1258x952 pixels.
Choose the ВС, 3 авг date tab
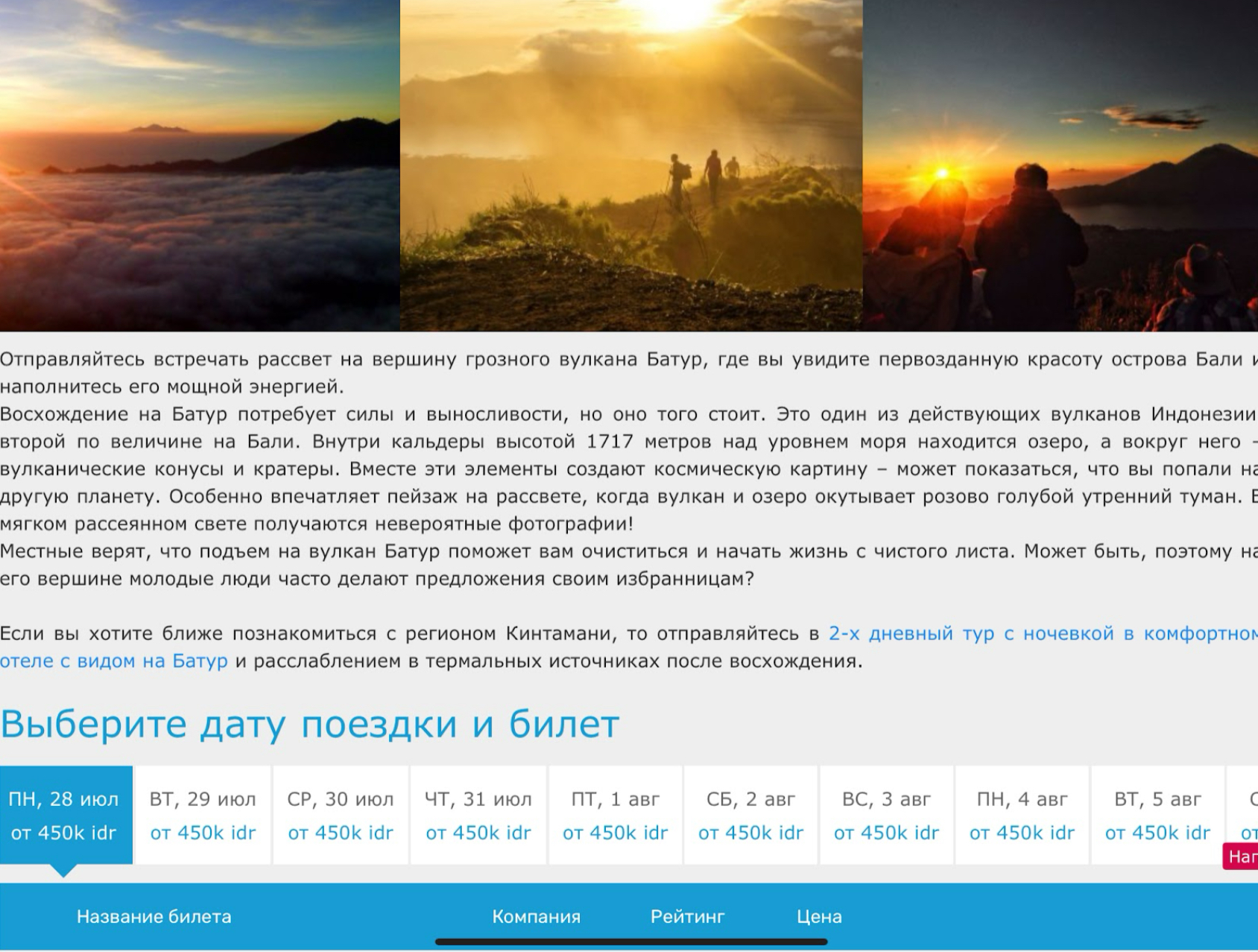(887, 815)
